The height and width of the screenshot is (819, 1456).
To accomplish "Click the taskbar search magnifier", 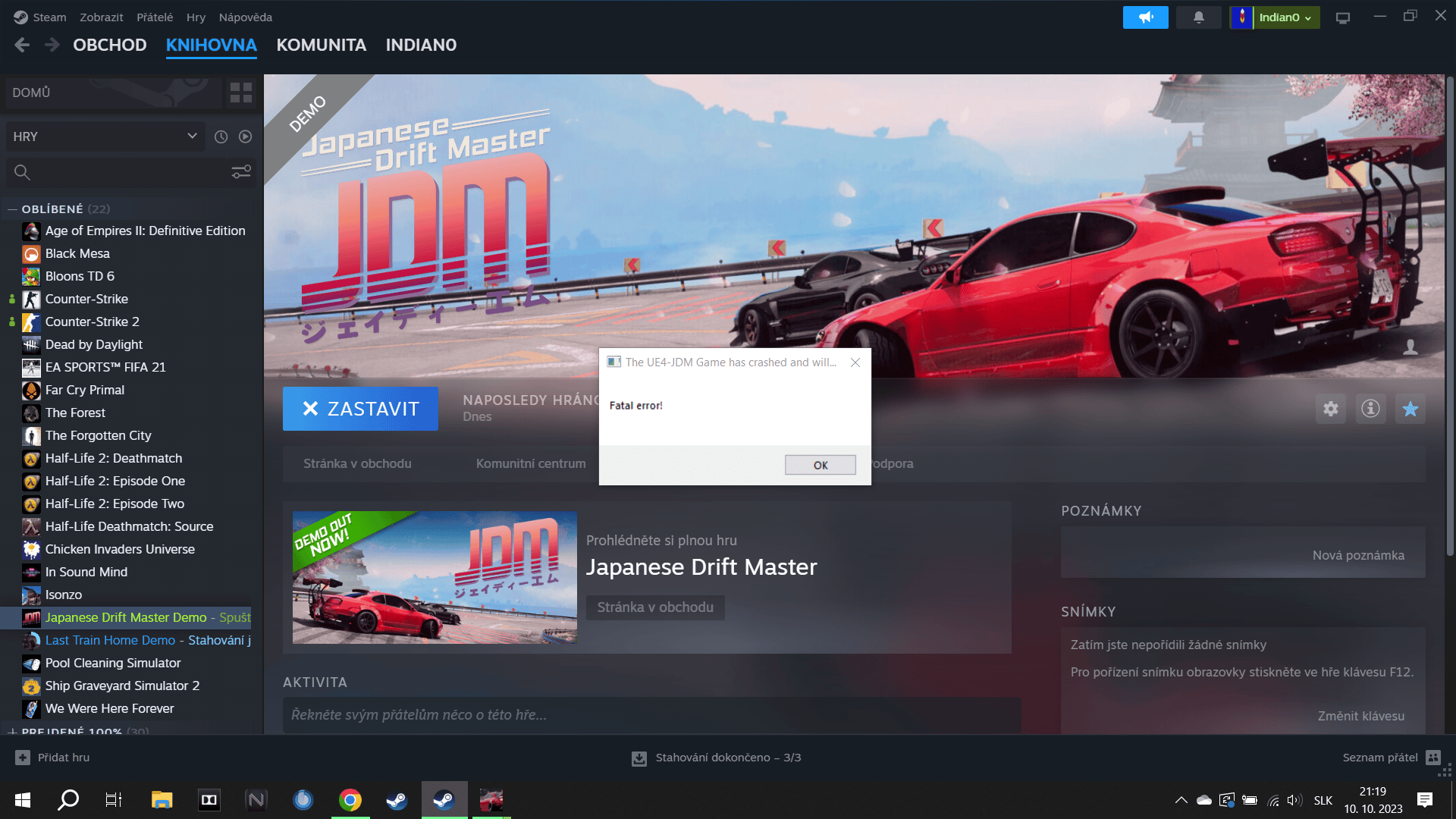I will coord(68,799).
